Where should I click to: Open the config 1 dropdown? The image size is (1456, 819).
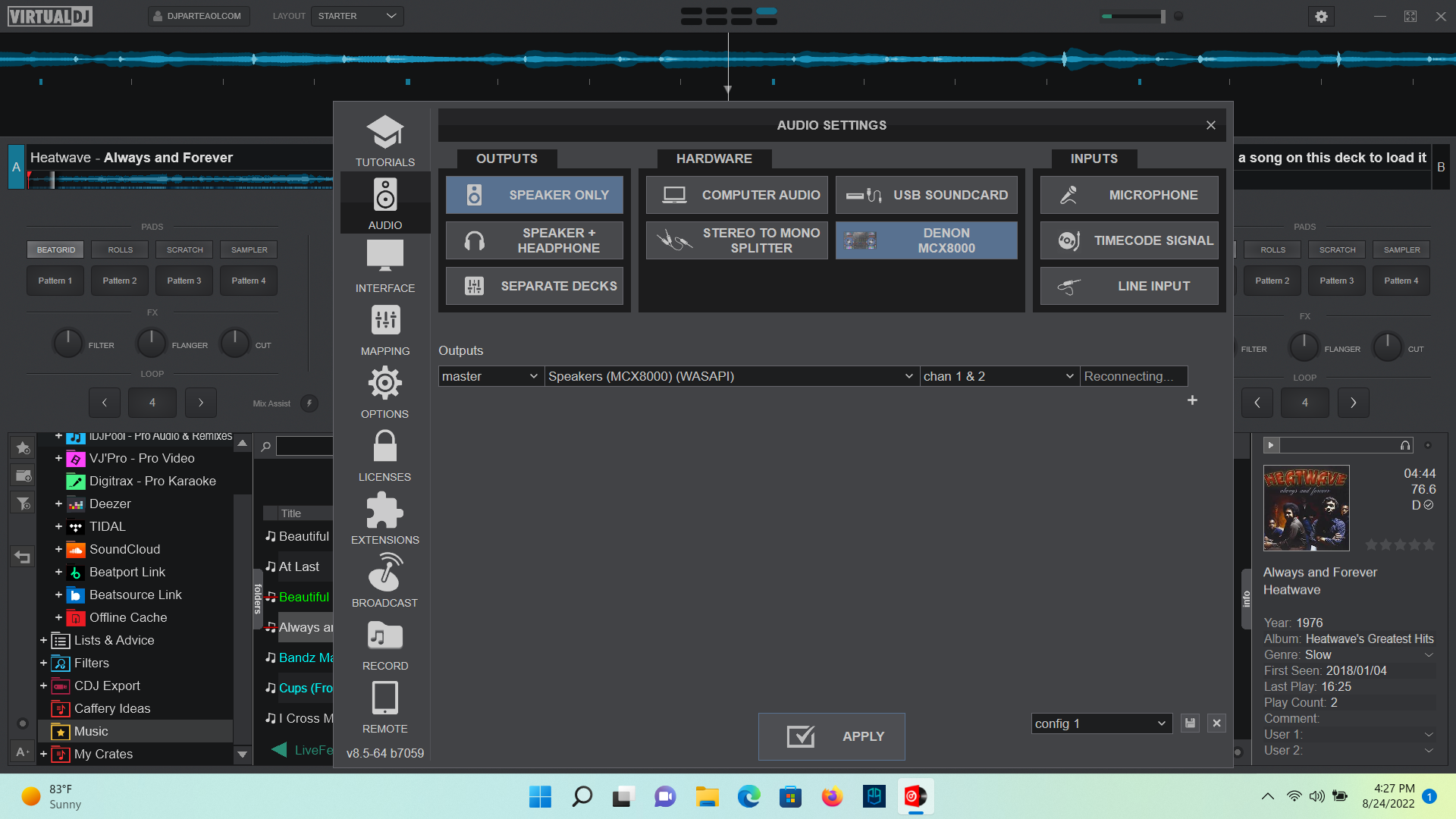click(1101, 723)
